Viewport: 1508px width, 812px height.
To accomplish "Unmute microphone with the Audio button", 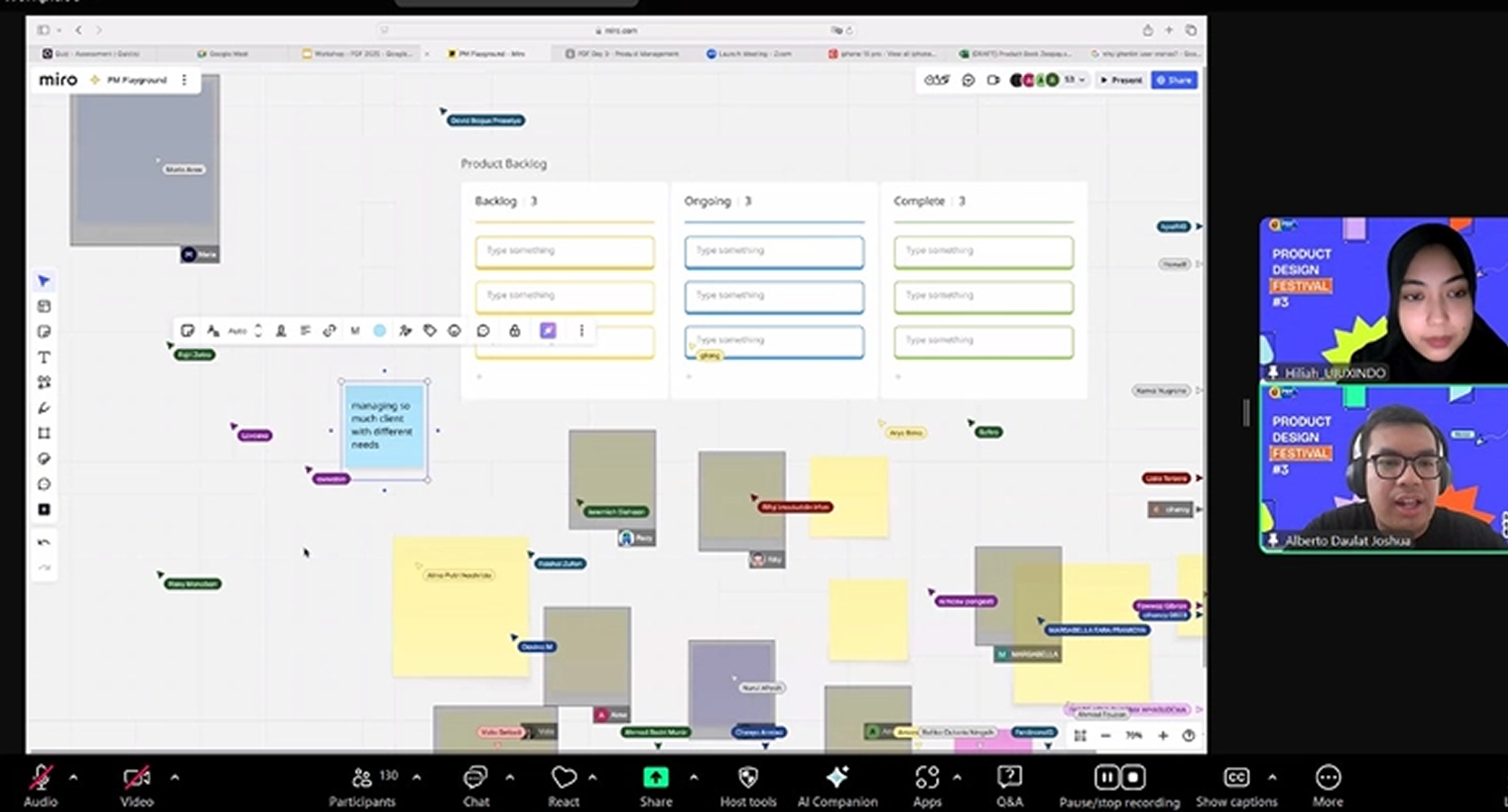I will click(41, 784).
